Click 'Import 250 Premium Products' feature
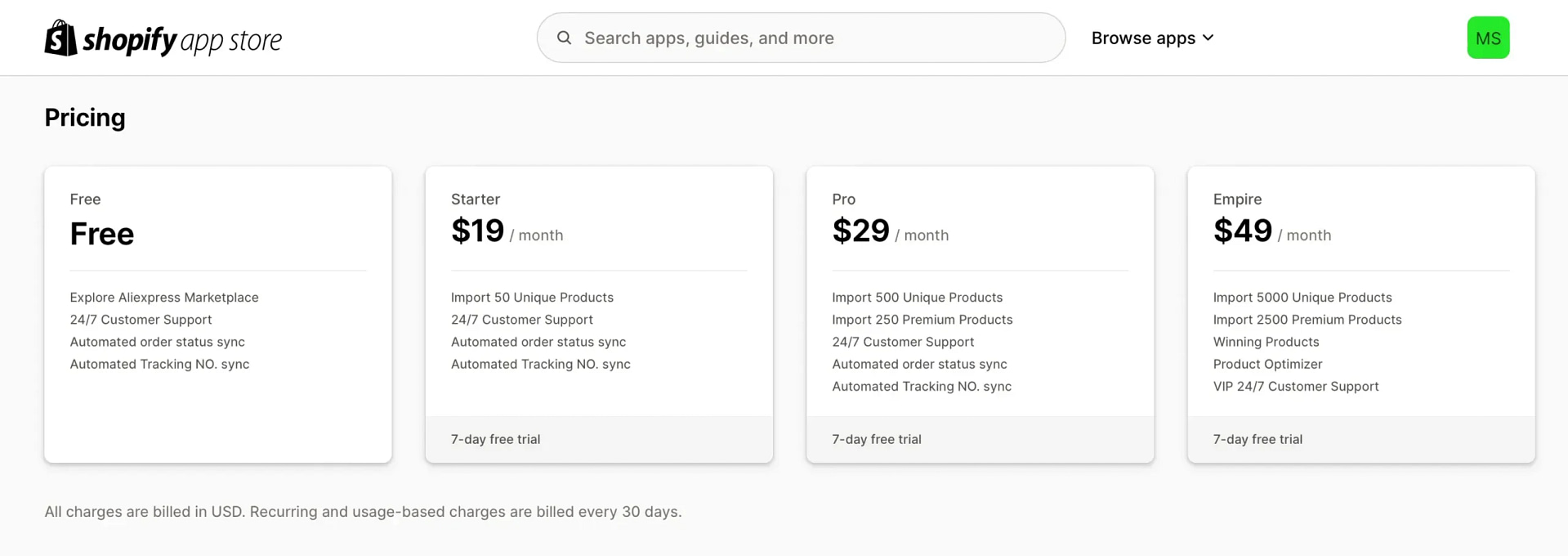The image size is (1568, 556). pyautogui.click(x=922, y=320)
